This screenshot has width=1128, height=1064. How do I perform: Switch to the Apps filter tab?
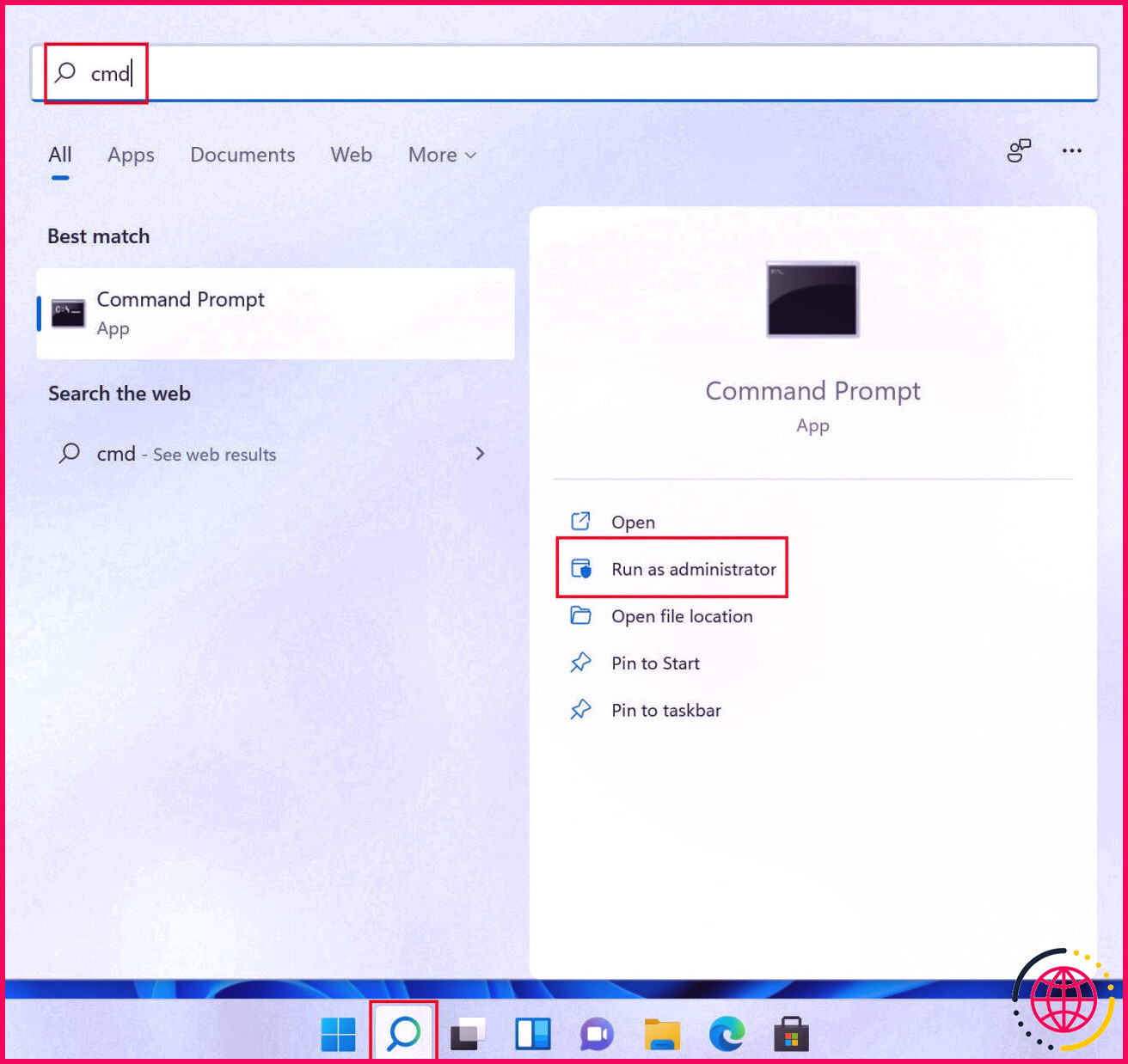click(x=131, y=156)
